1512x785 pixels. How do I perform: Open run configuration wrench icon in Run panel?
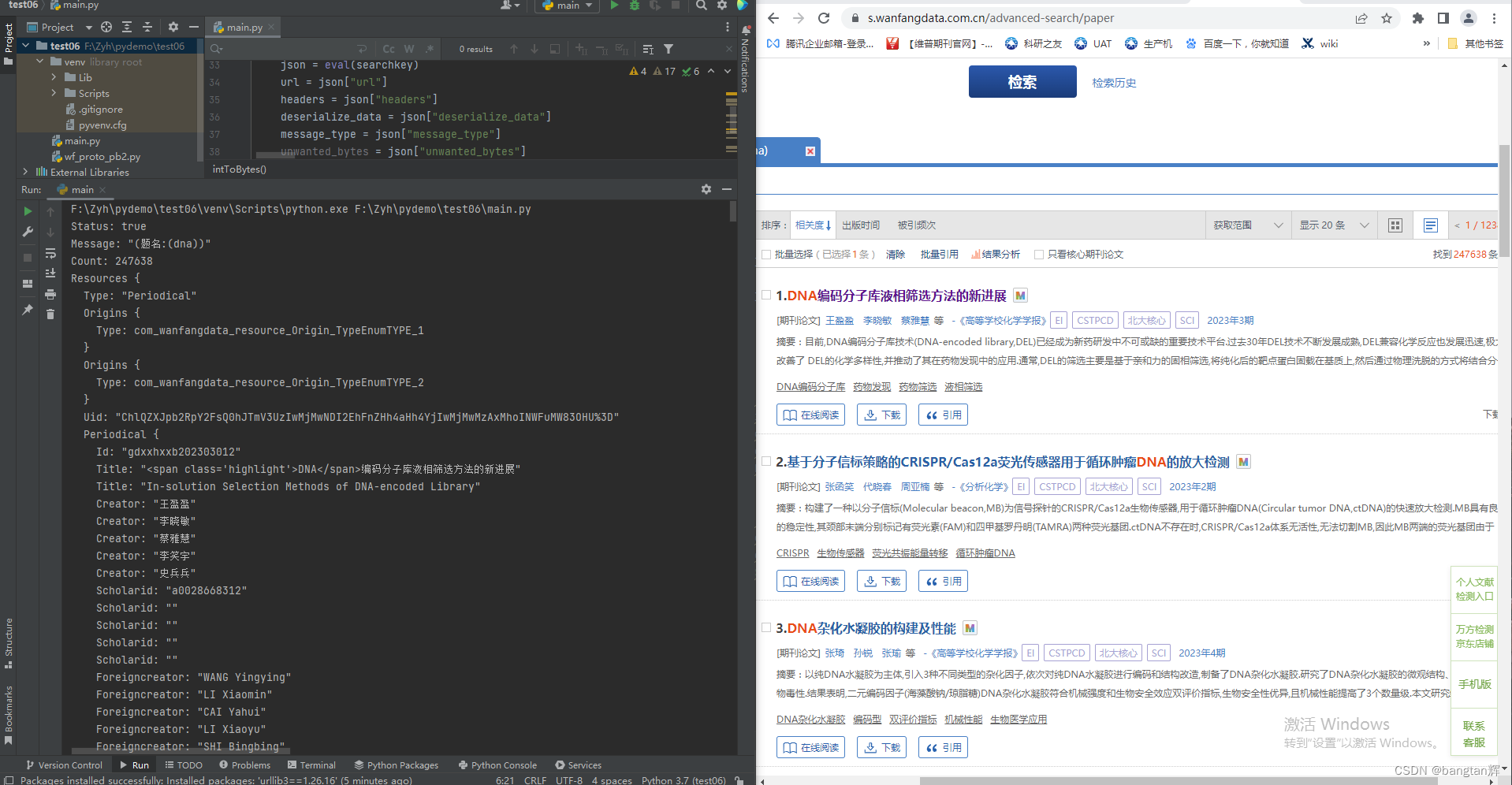click(28, 232)
